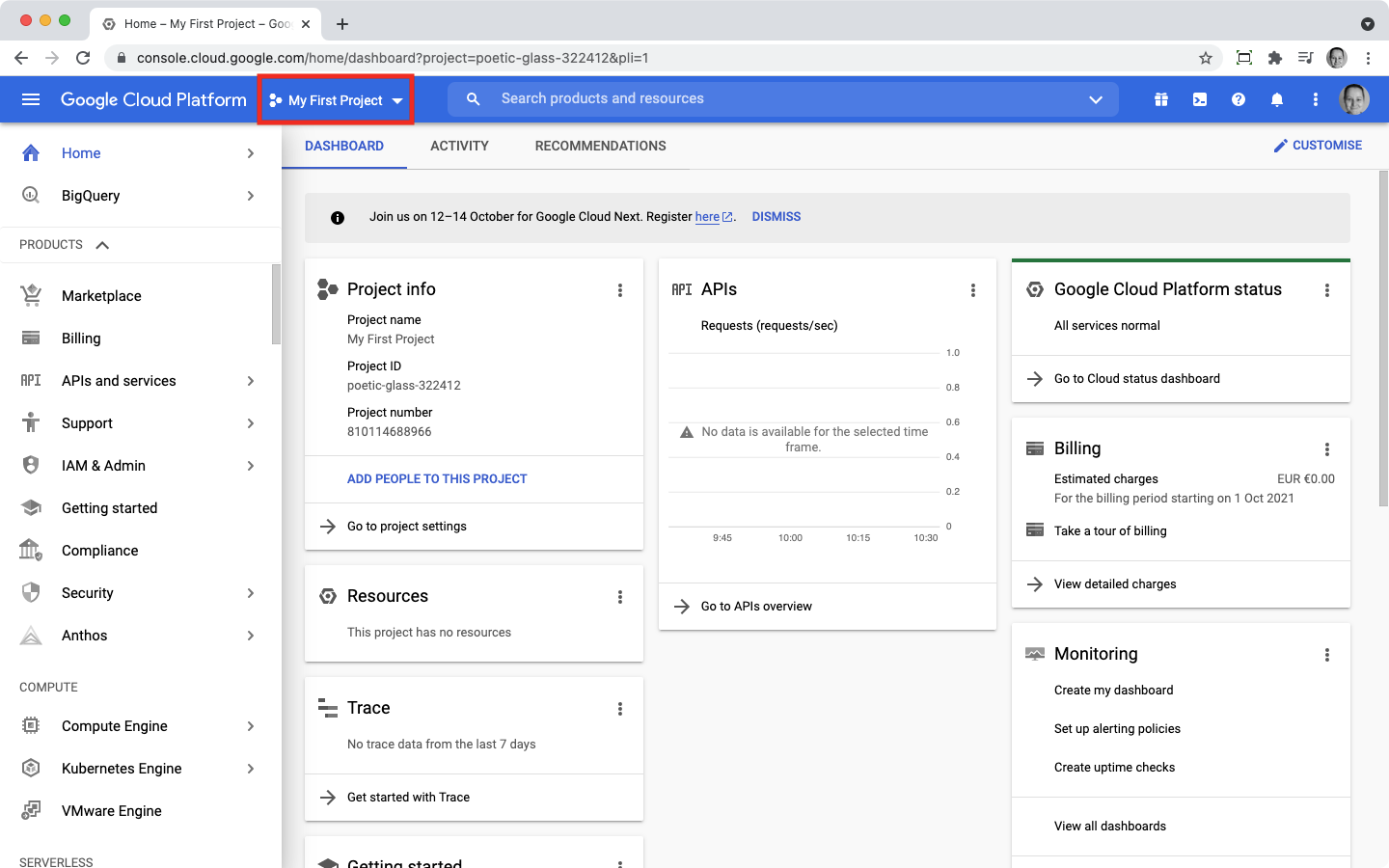Reload the page in Chrome

coord(83,58)
